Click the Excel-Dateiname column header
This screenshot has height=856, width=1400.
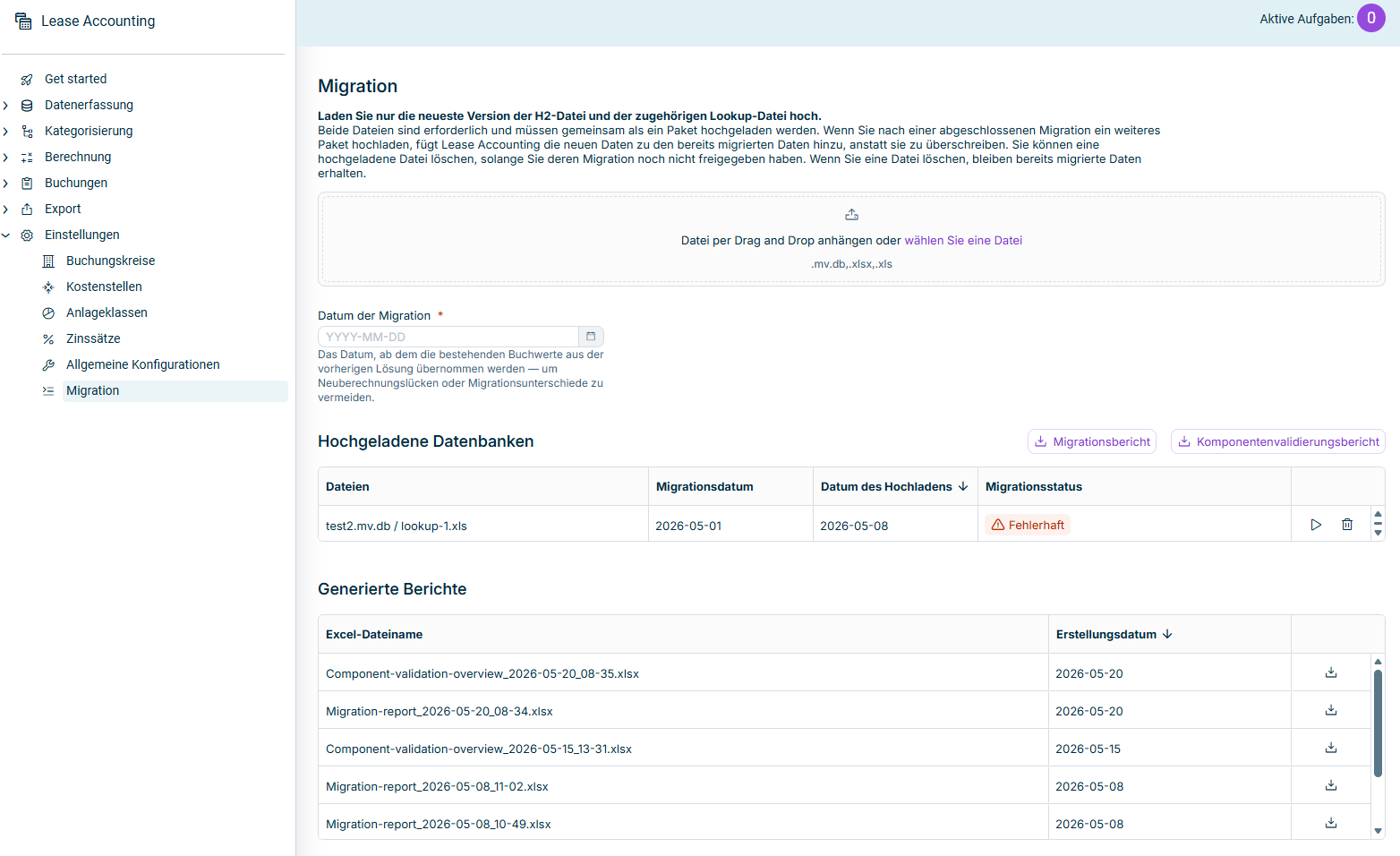click(683, 634)
